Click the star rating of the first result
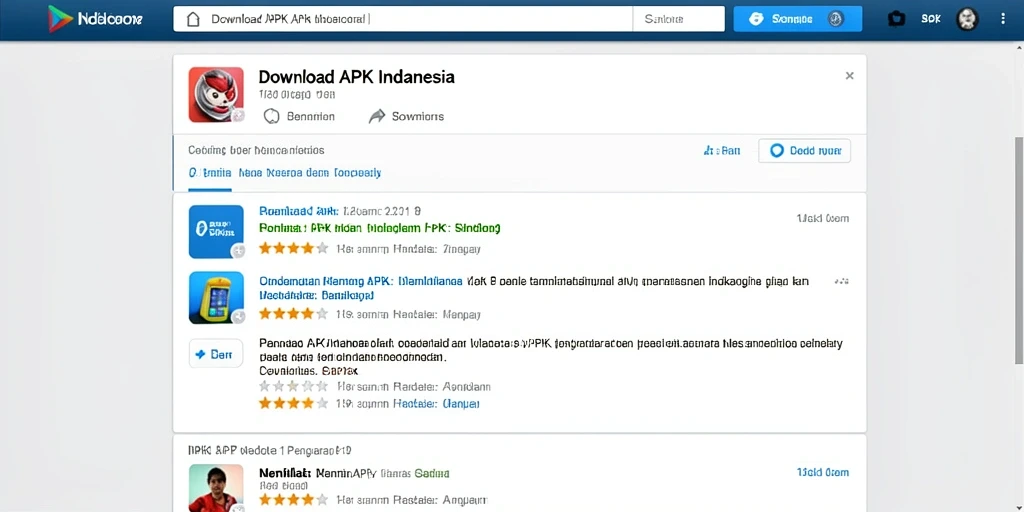The height and width of the screenshot is (512, 1024). click(x=293, y=248)
